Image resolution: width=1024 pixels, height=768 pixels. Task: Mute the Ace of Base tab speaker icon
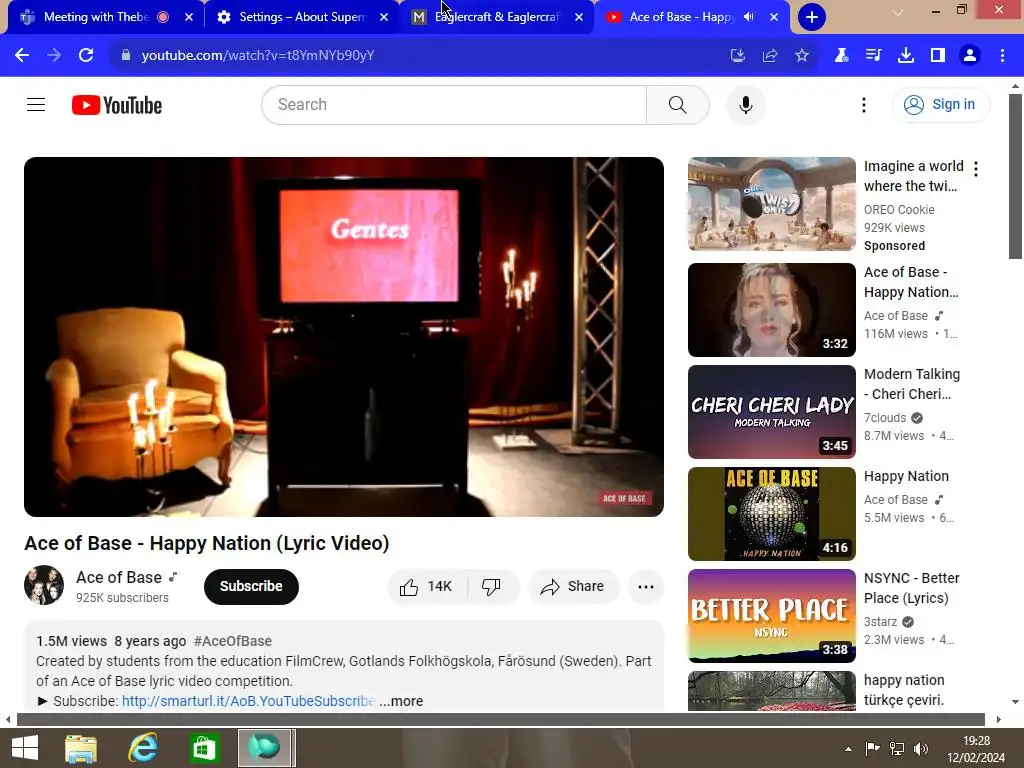click(749, 17)
